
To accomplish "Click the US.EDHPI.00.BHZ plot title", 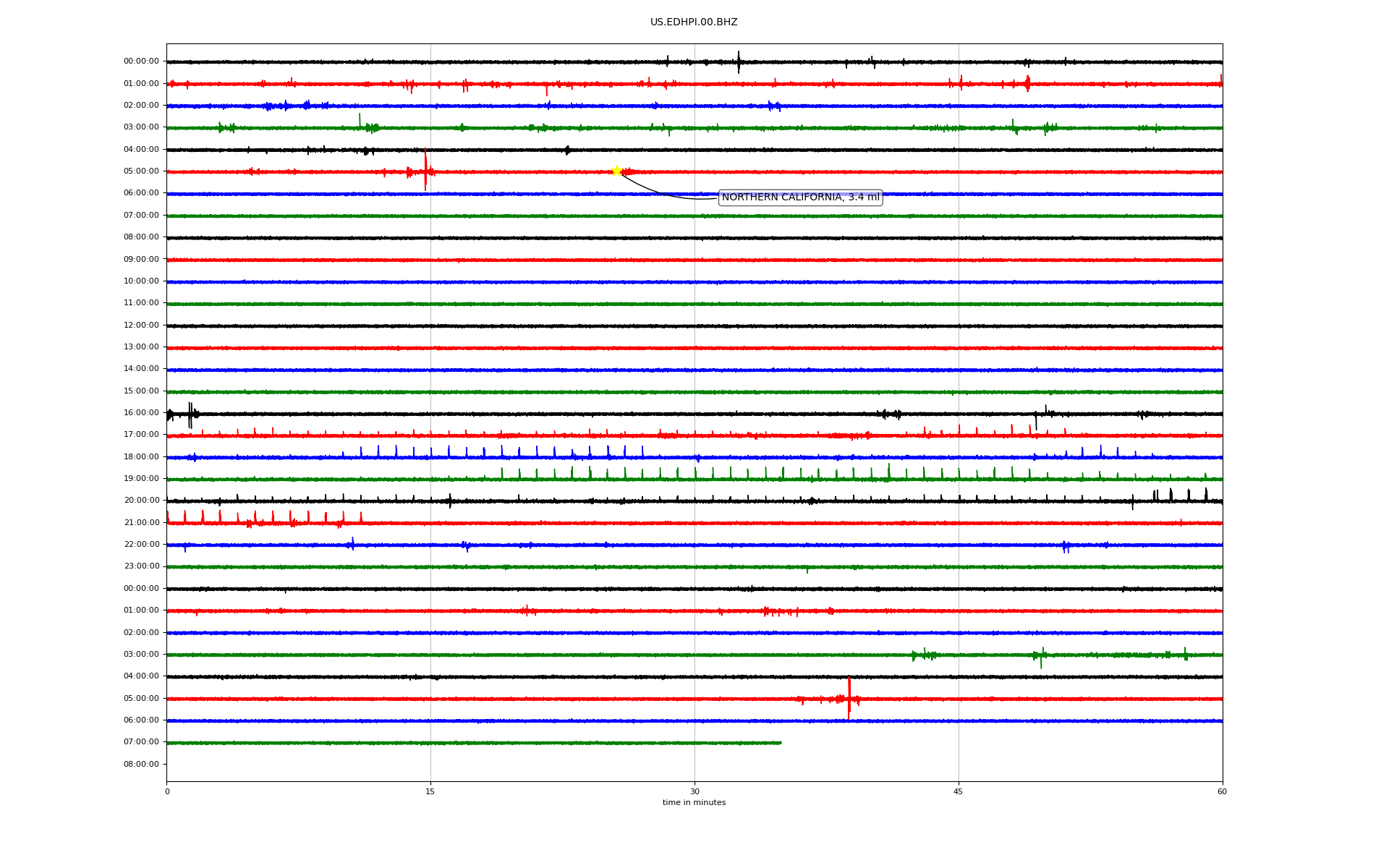I will pos(693,22).
